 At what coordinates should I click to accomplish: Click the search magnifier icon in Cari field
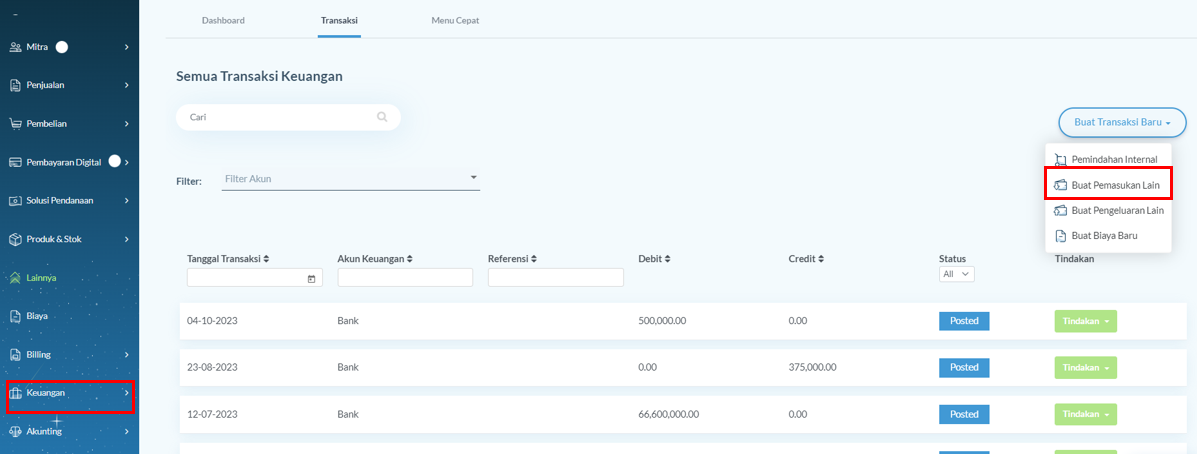382,118
